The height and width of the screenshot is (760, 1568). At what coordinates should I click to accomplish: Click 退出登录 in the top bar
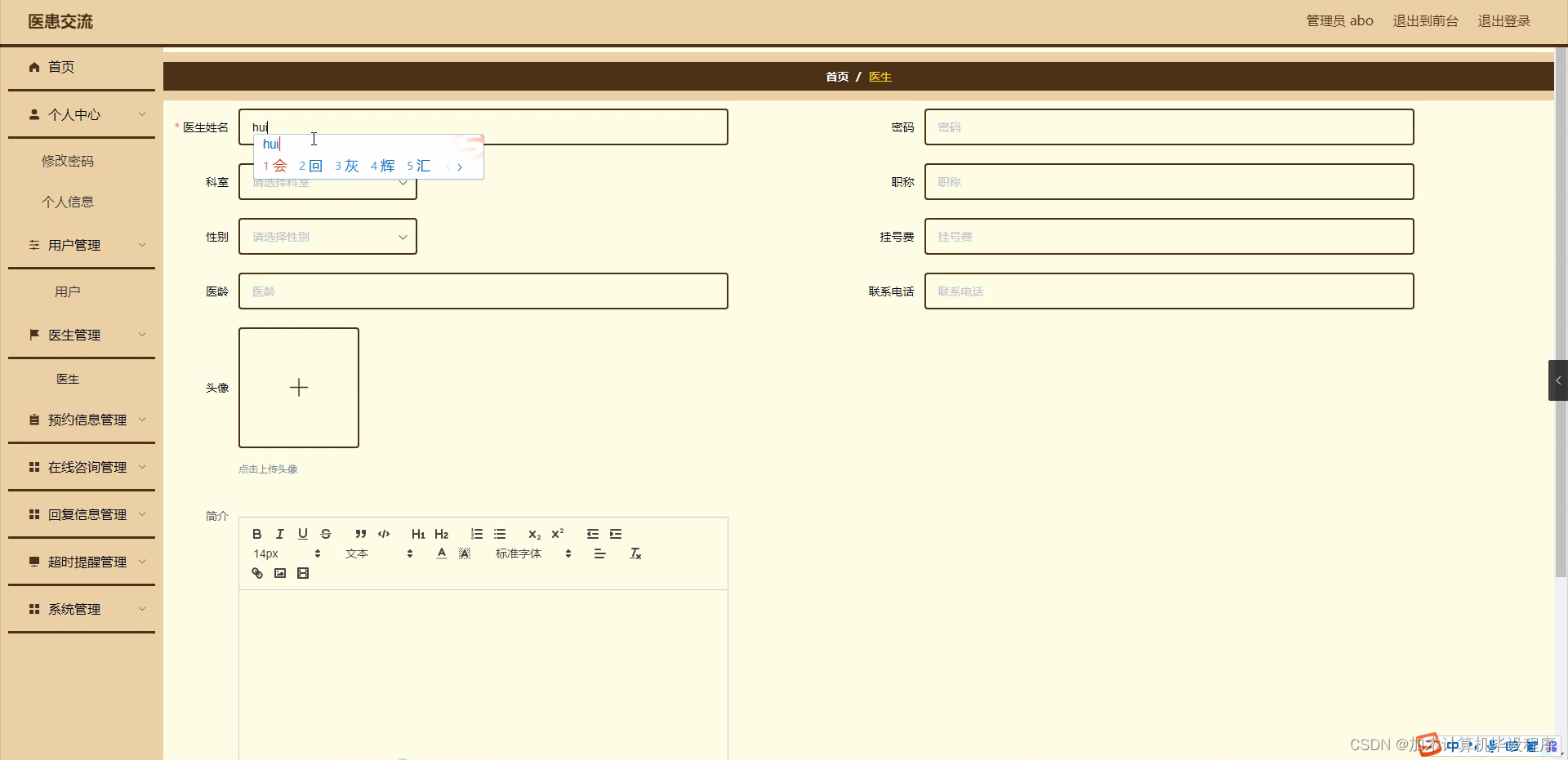[1503, 21]
